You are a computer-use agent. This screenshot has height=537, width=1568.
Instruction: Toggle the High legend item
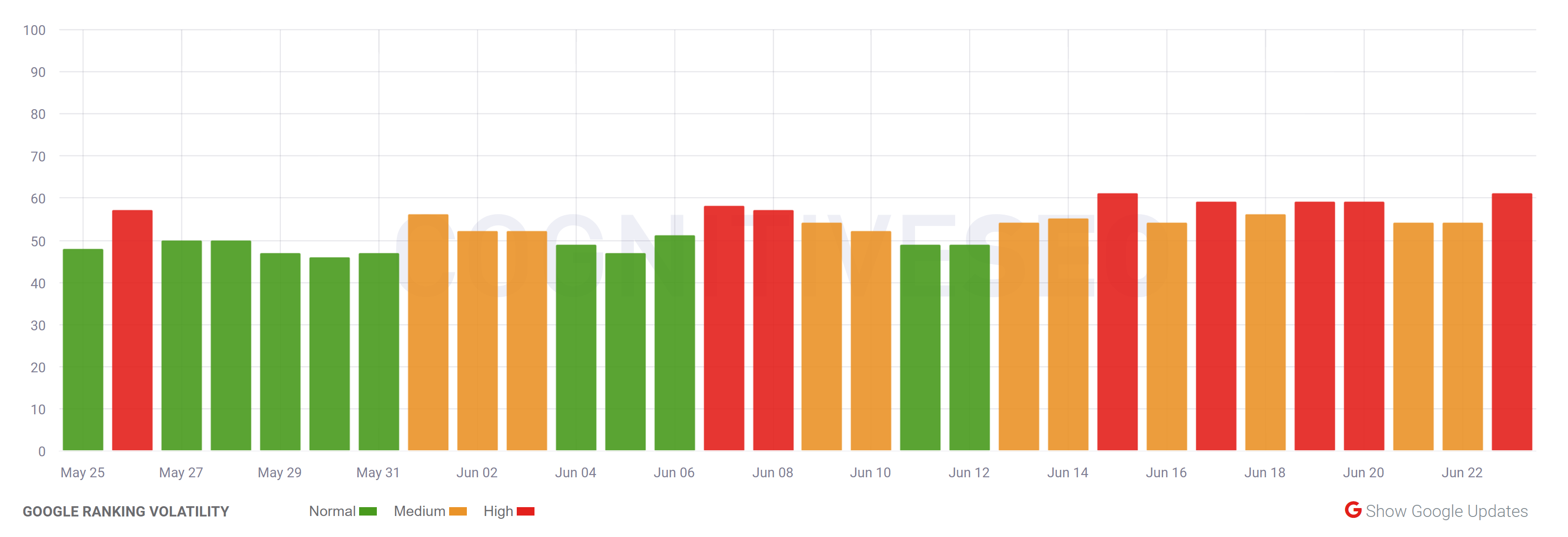(498, 511)
